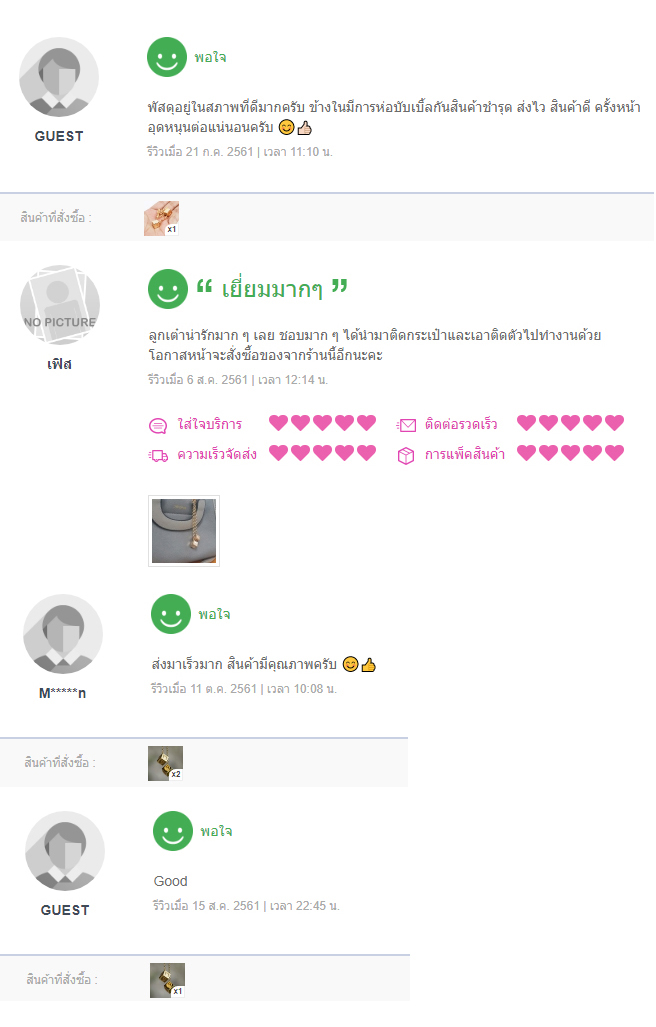The height and width of the screenshot is (1027, 656).
Task: Open the NO PICTURE avatar of เฟิส
Action: pyautogui.click(x=60, y=305)
